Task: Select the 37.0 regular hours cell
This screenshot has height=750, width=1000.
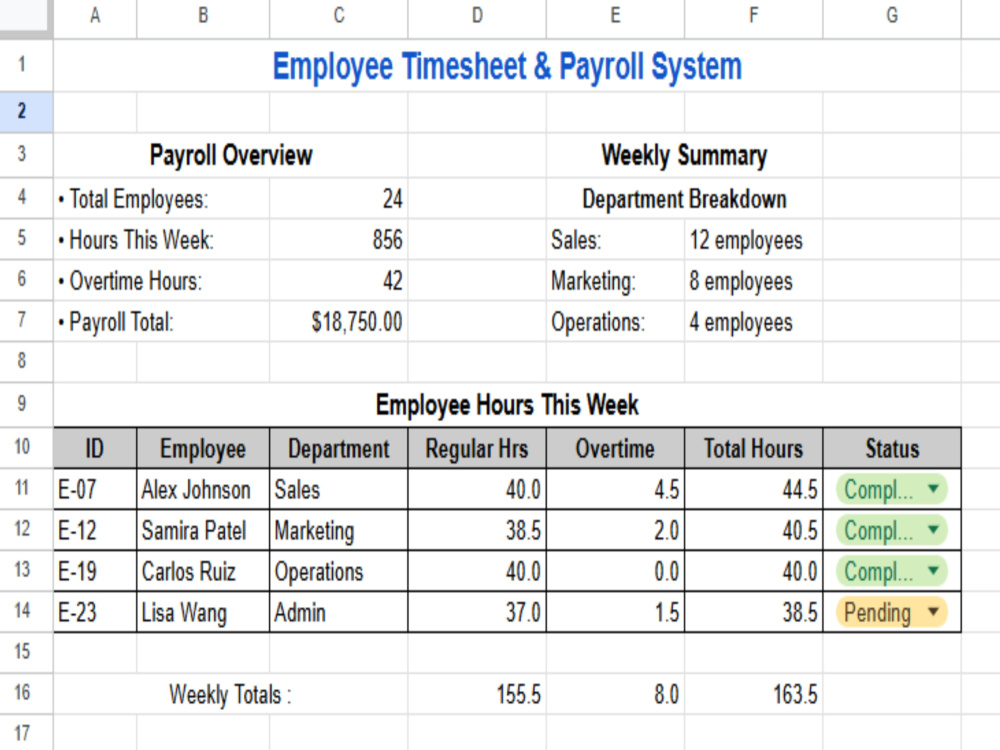Action: 477,612
